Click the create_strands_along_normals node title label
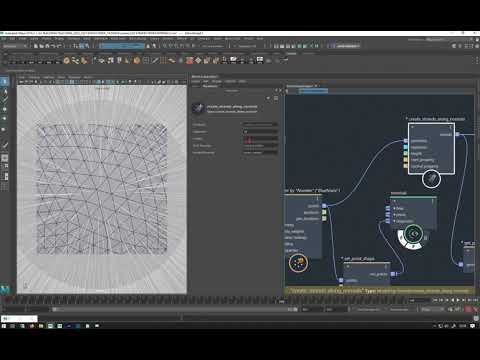 pos(436,119)
